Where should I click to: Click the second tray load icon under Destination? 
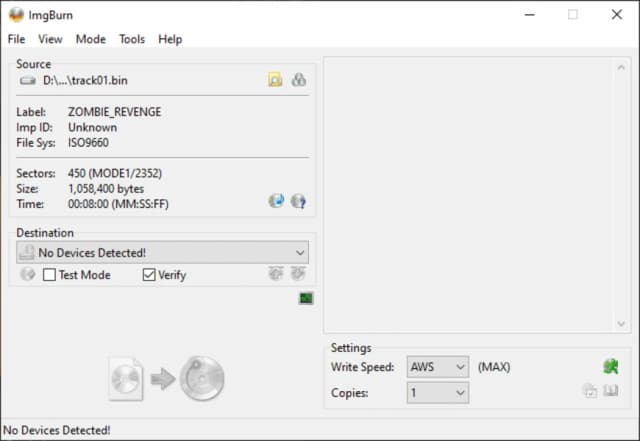click(x=298, y=273)
